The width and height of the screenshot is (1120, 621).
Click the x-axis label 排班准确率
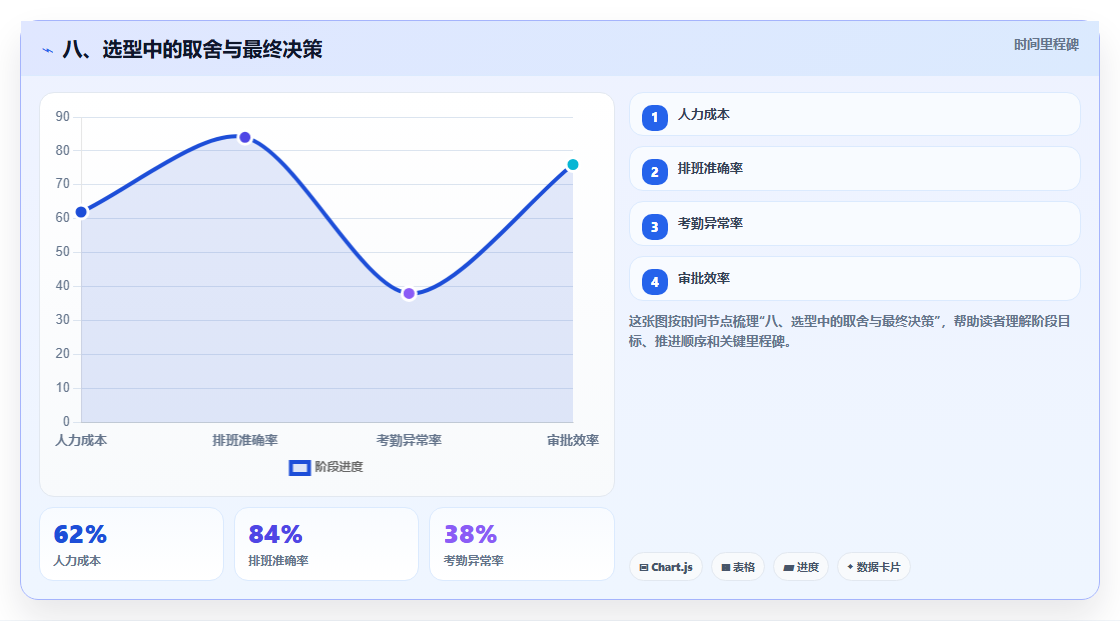pyautogui.click(x=245, y=440)
